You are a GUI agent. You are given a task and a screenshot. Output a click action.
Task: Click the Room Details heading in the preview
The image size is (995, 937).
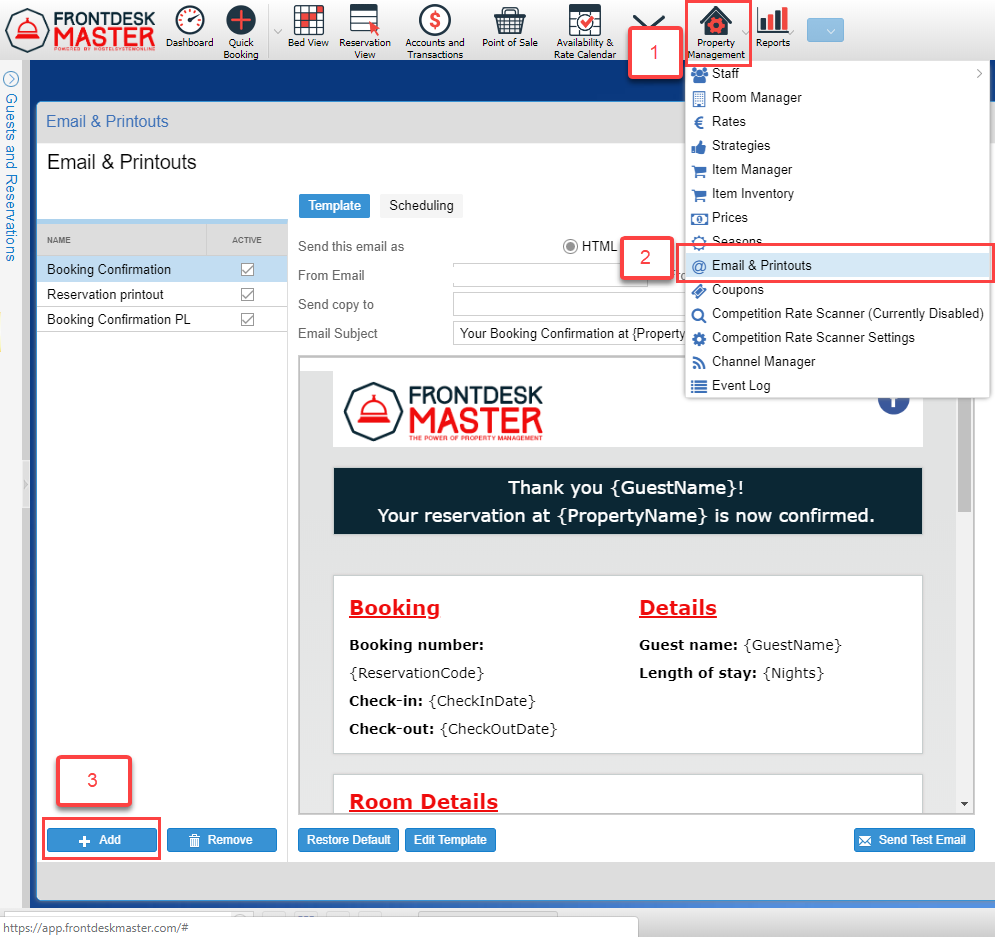pyautogui.click(x=423, y=801)
